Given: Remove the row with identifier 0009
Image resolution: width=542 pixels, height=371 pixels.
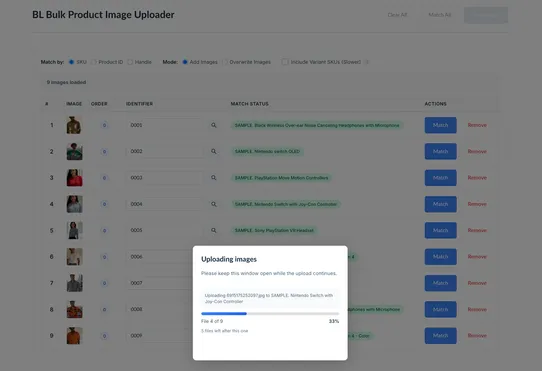Looking at the screenshot, I should 477,335.
